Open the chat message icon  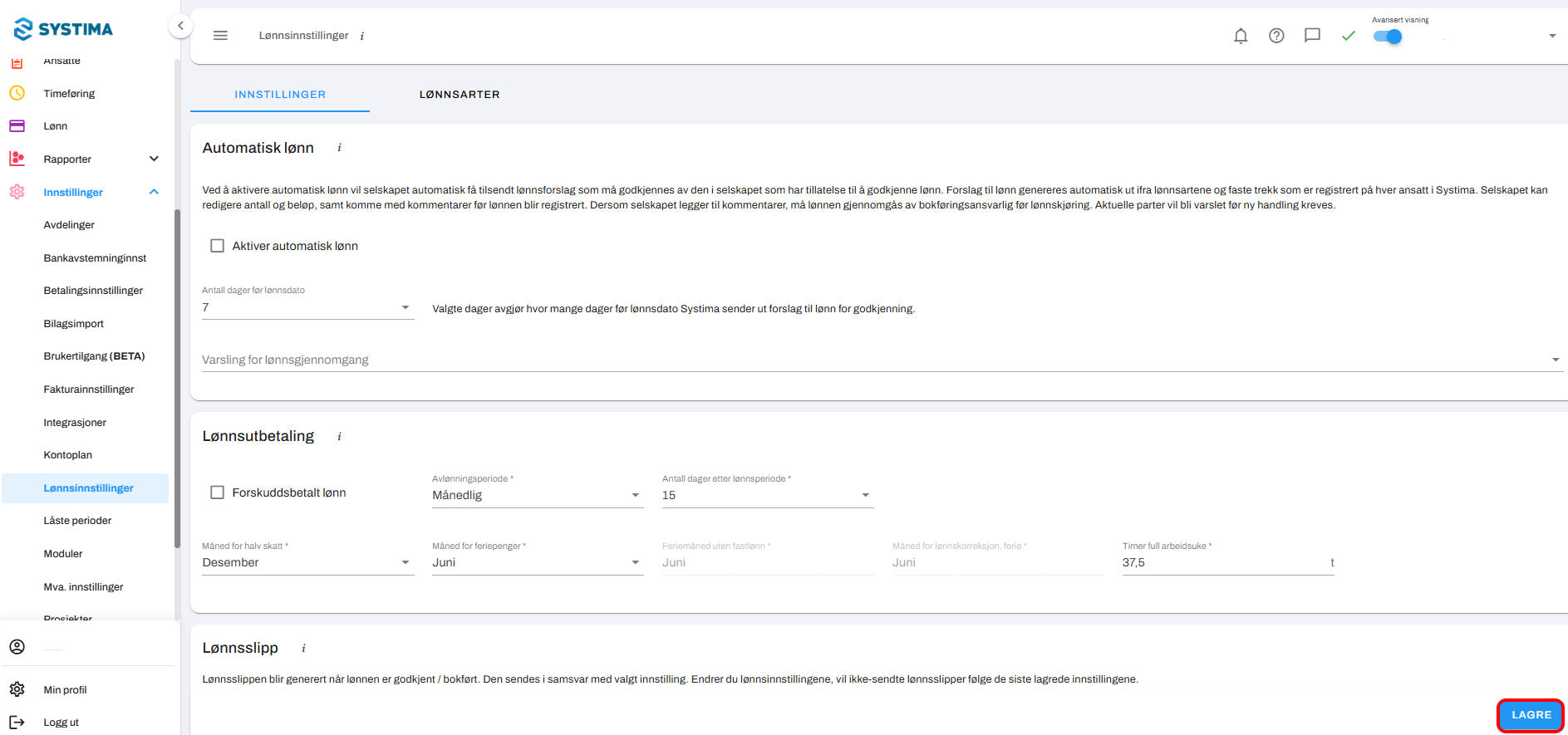pos(1312,36)
